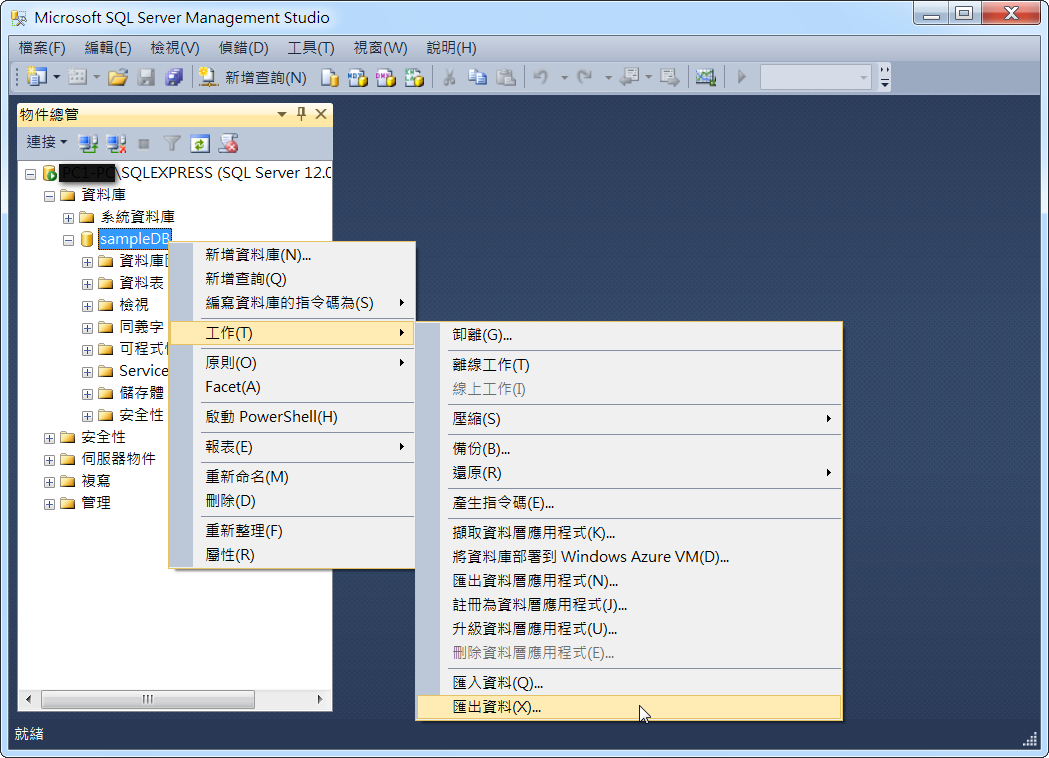Click the Save toolbar icon
The width and height of the screenshot is (1049, 758).
click(x=148, y=77)
